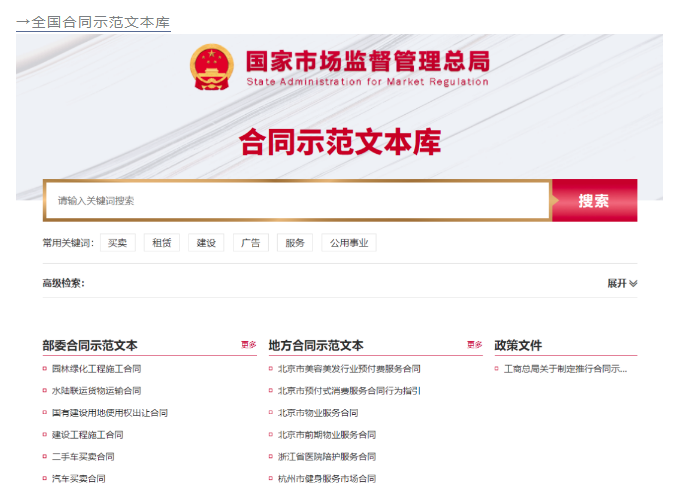Open 更多 beside 地方合同示范文本

[x=474, y=345]
